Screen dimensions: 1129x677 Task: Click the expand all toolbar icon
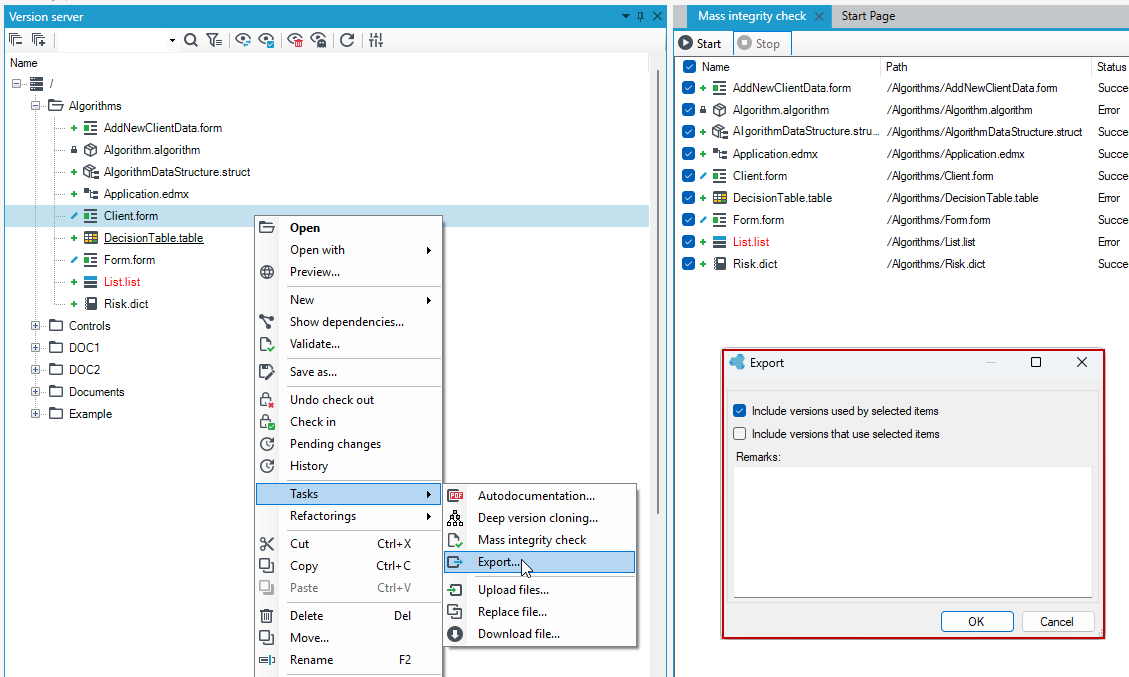[38, 40]
